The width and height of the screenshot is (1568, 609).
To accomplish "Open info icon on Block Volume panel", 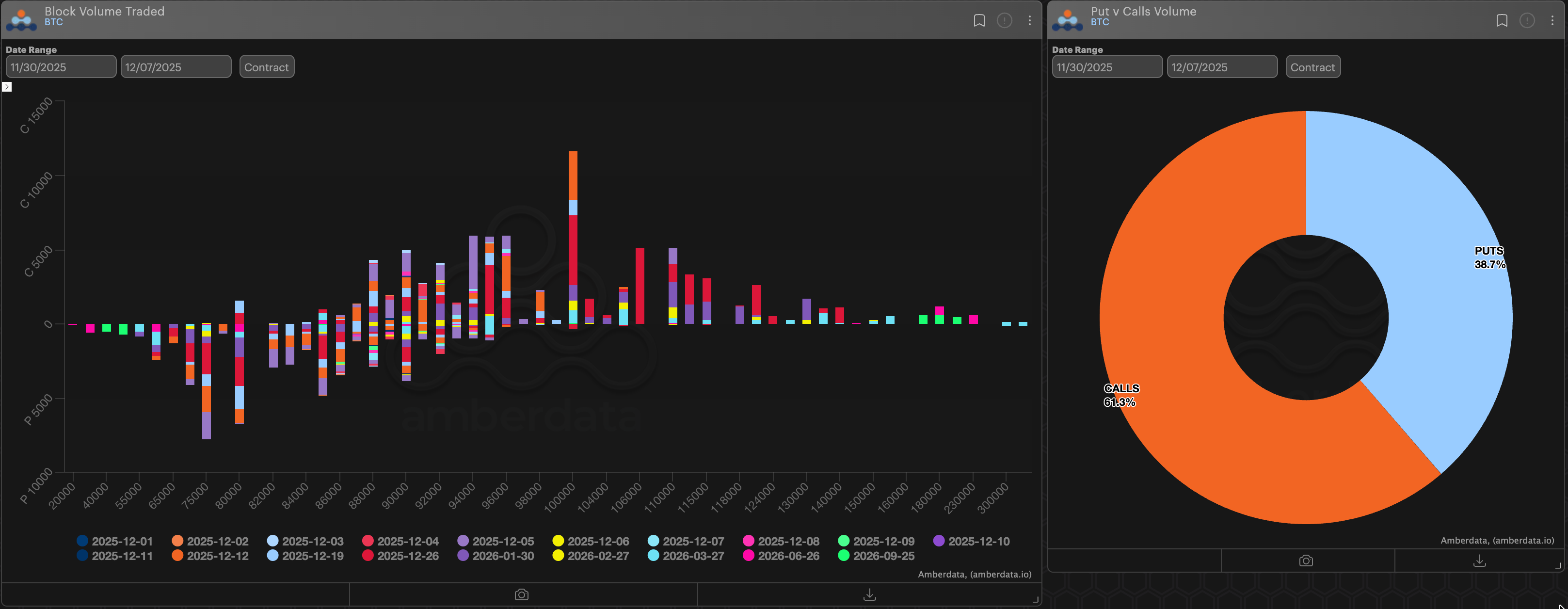I will [x=1004, y=21].
